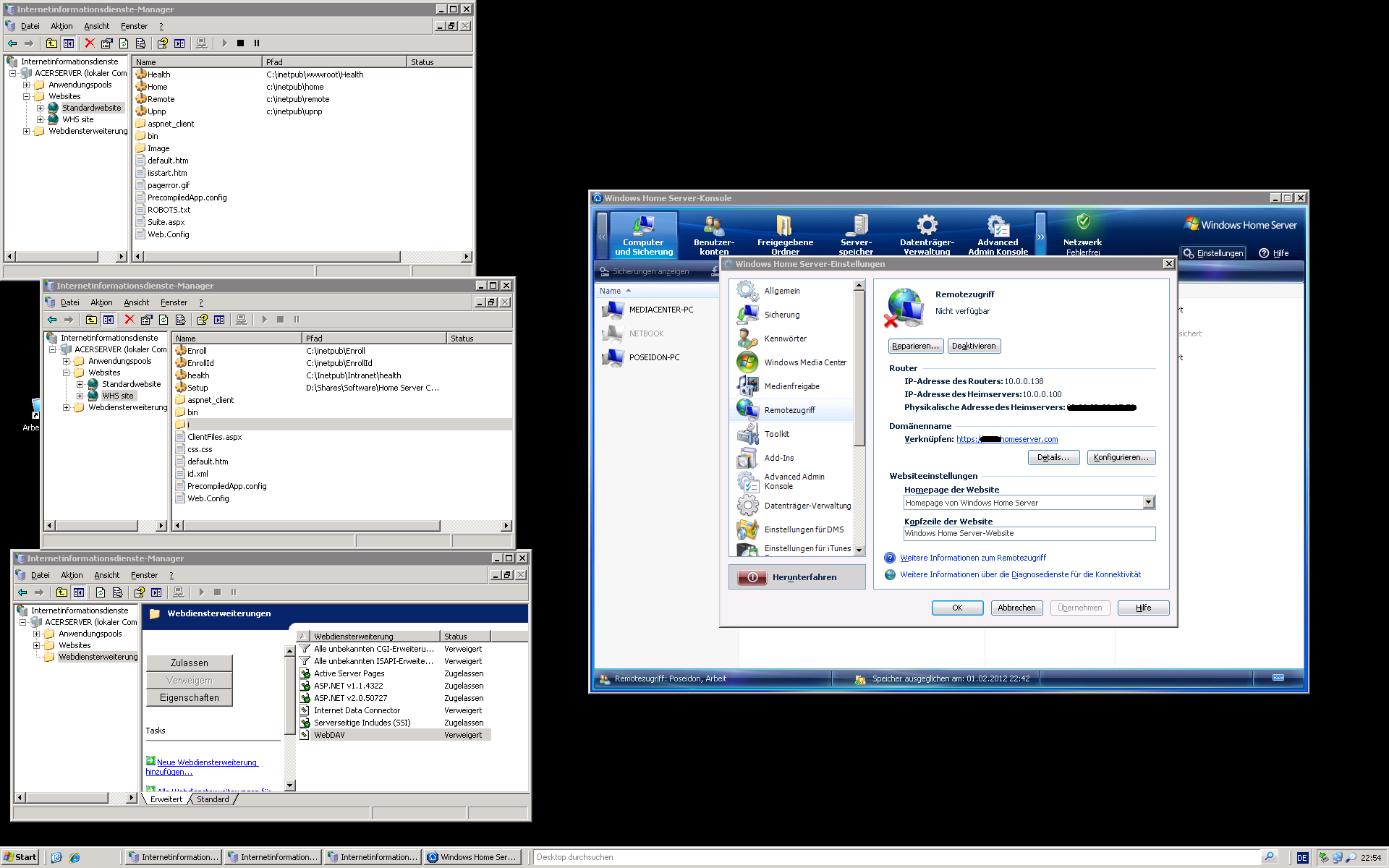
Task: Switch to Standard tab in bottom IIS
Action: point(213,799)
